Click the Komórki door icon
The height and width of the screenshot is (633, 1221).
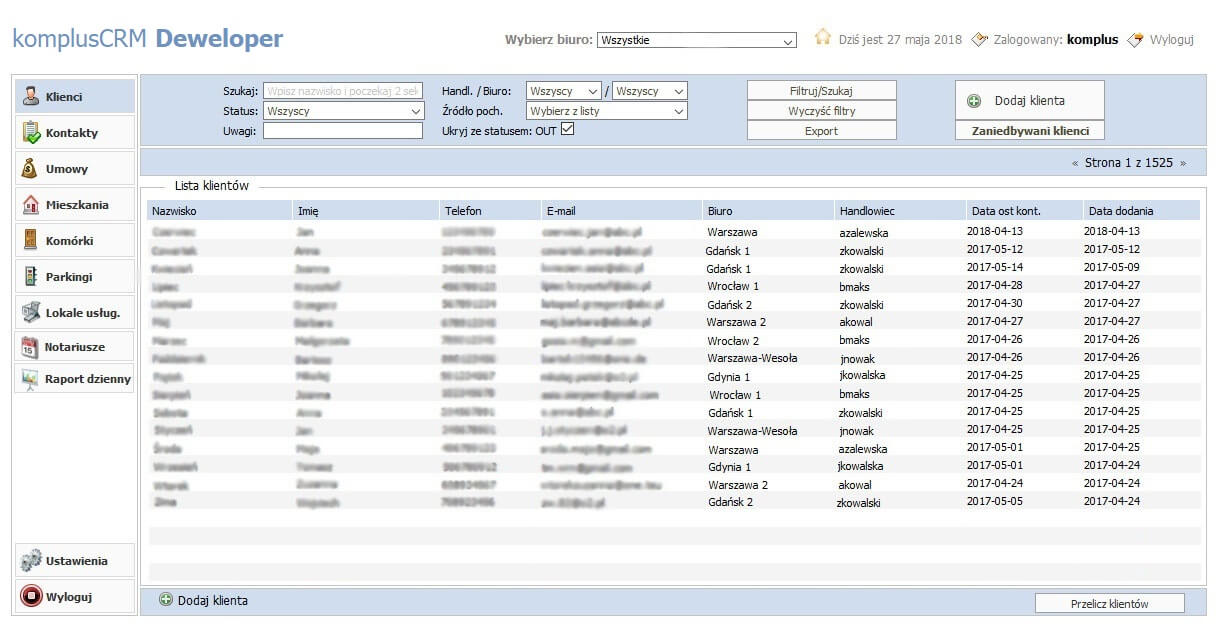point(31,241)
